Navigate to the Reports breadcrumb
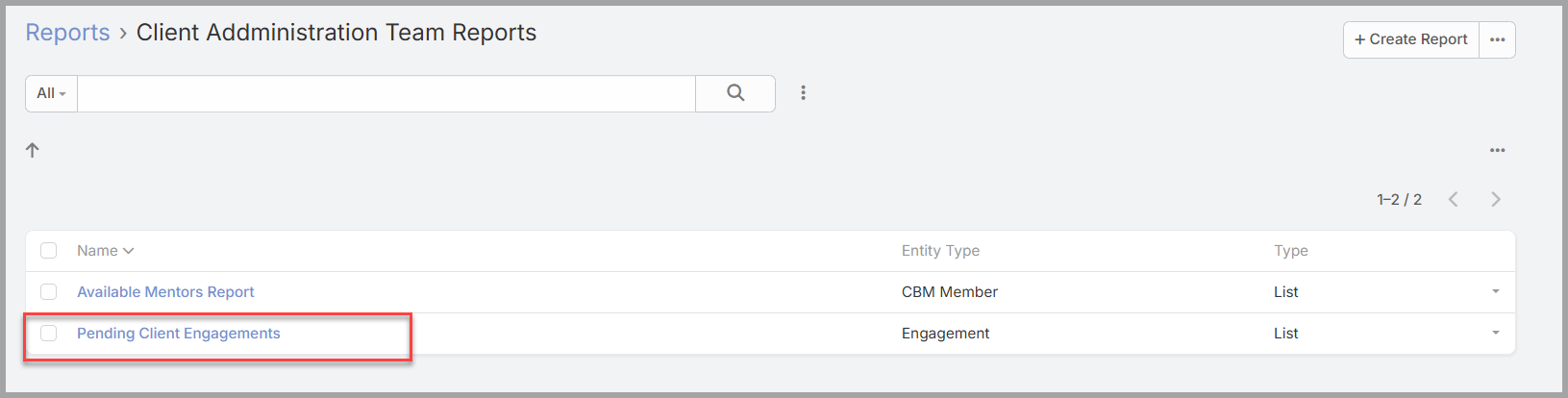 point(67,33)
